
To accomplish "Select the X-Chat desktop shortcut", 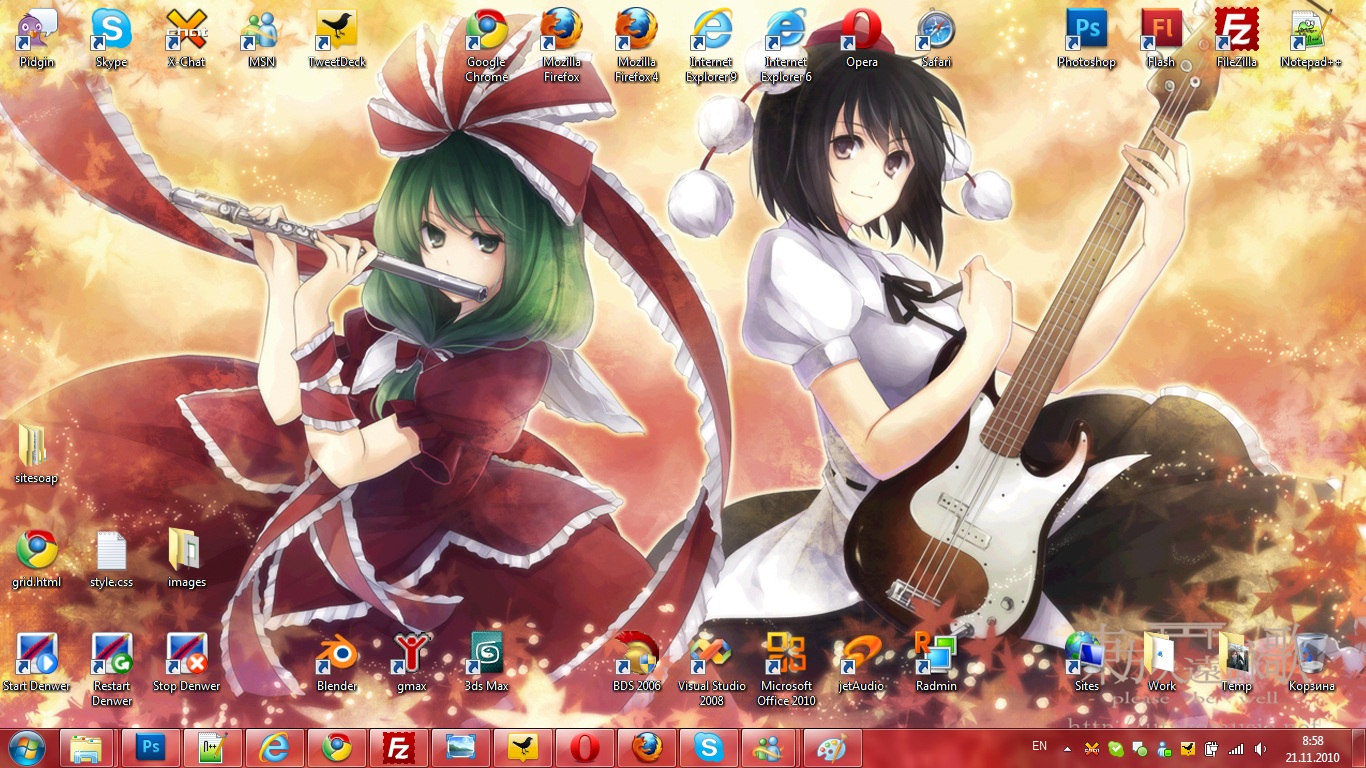I will [x=186, y=38].
